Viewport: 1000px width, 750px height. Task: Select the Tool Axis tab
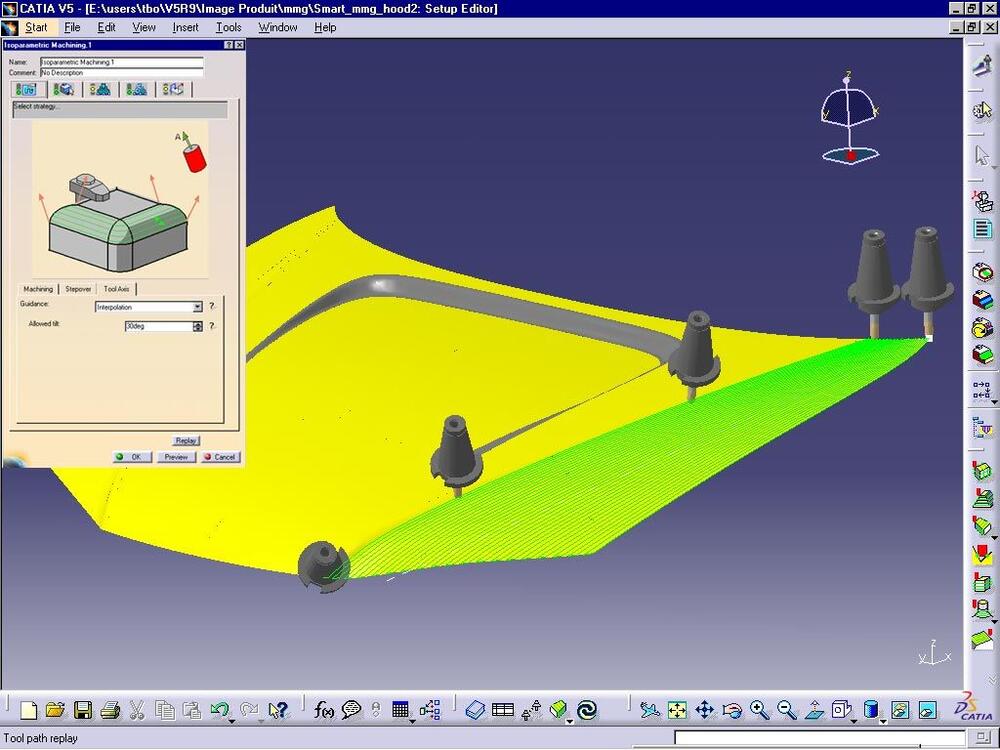tap(117, 289)
